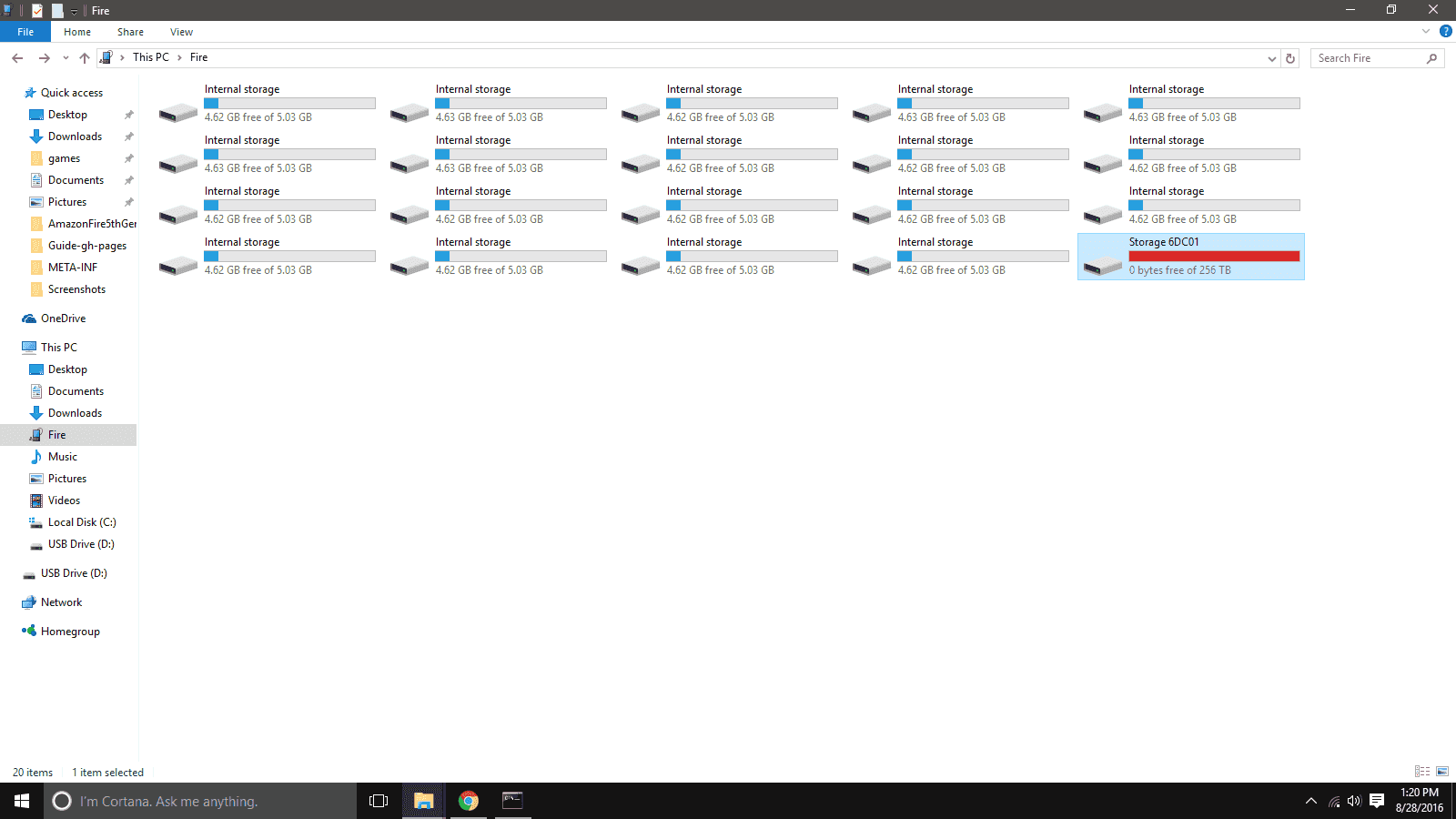The width and height of the screenshot is (1456, 819).
Task: Open Desktop under This PC
Action: pos(67,369)
